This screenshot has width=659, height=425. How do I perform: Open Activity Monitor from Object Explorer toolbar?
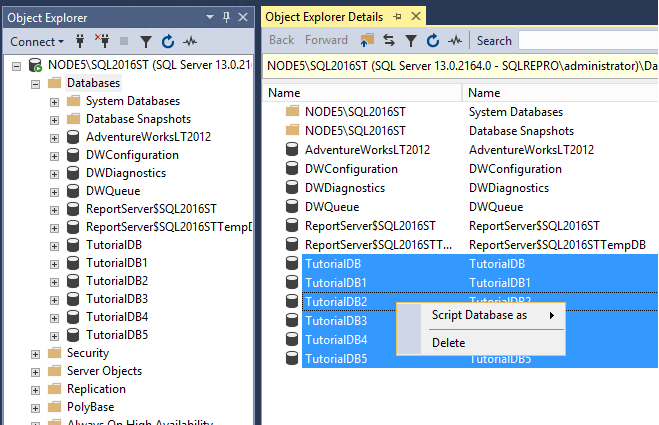[189, 42]
